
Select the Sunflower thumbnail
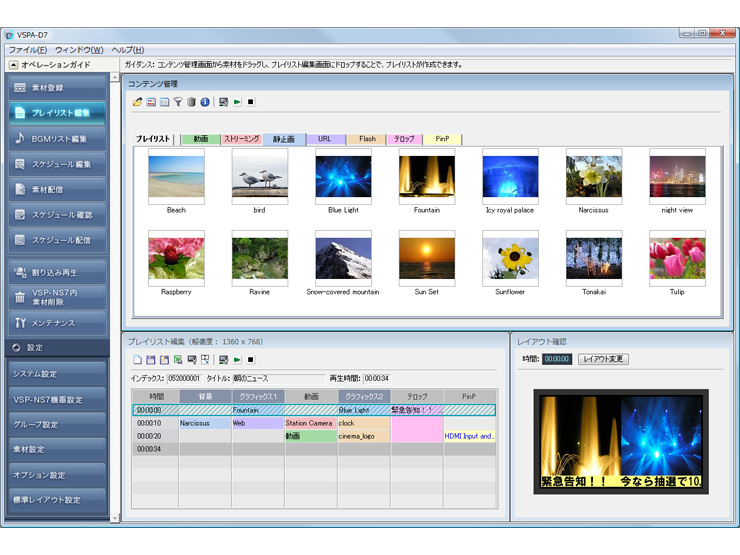tap(510, 258)
